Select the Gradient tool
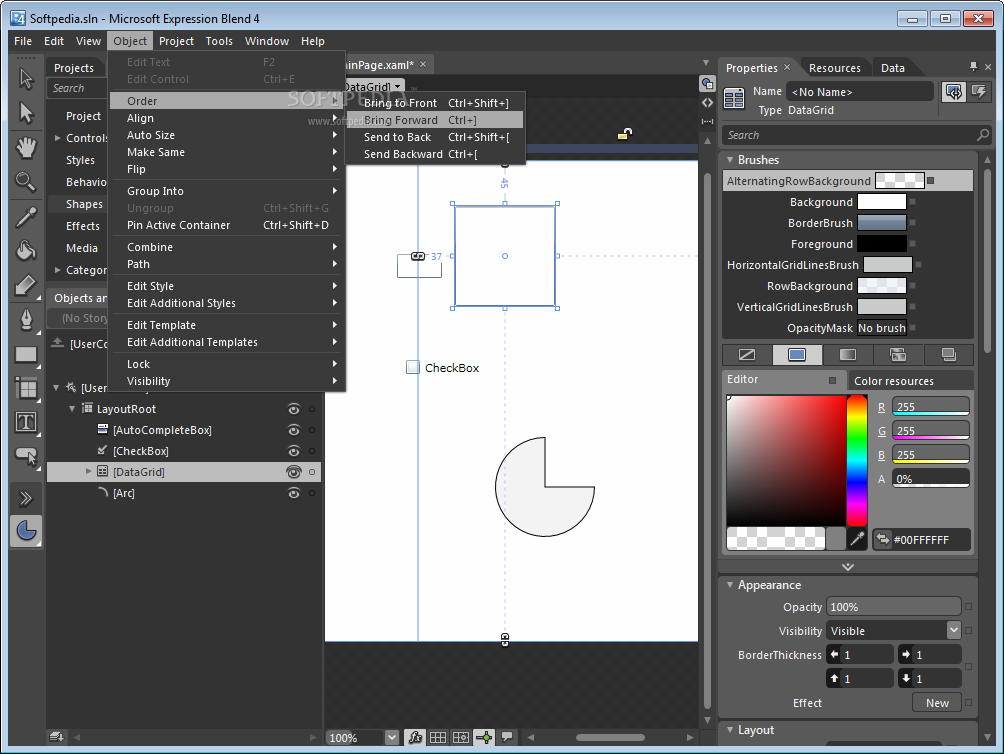The height and width of the screenshot is (754, 1004). pyautogui.click(x=26, y=285)
